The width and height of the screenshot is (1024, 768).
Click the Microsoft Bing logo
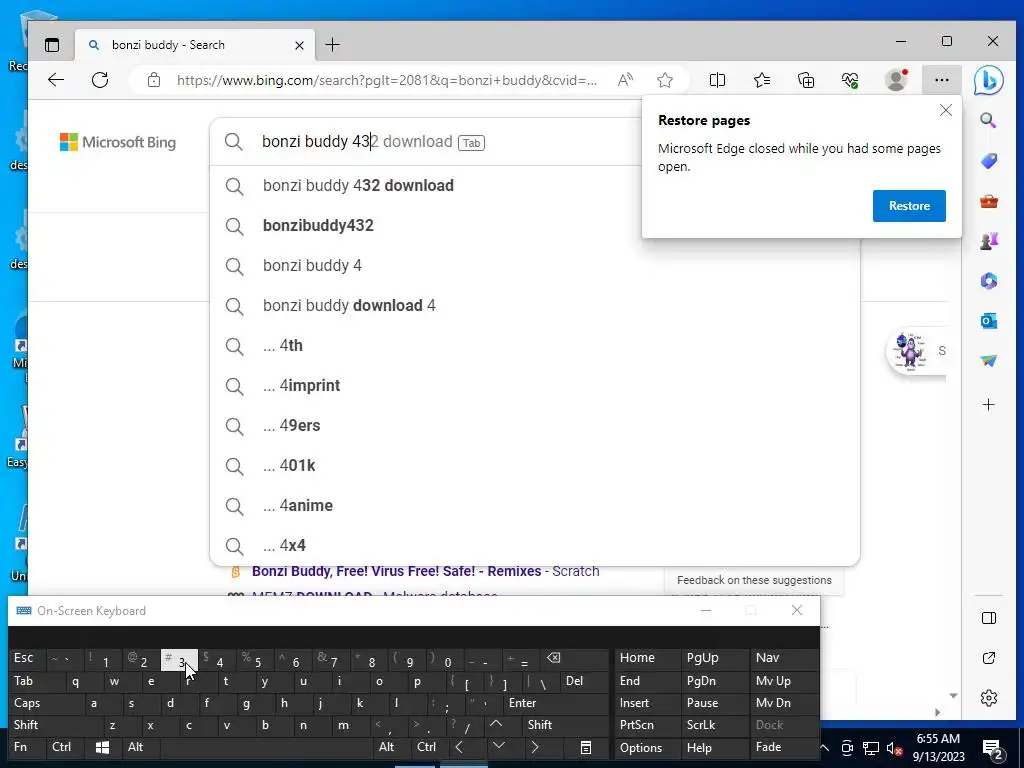tap(118, 142)
